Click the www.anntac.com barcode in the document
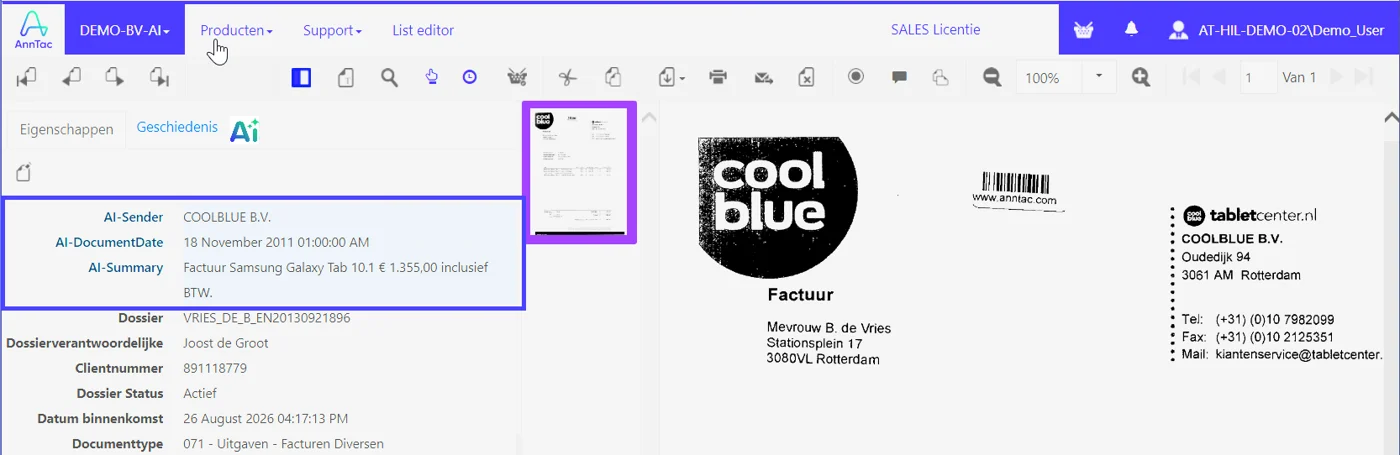 1014,189
